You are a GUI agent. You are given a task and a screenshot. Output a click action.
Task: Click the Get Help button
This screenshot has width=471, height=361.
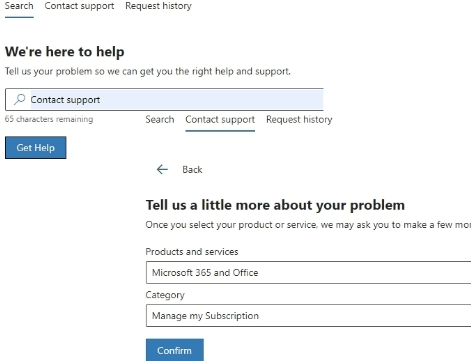click(36, 147)
